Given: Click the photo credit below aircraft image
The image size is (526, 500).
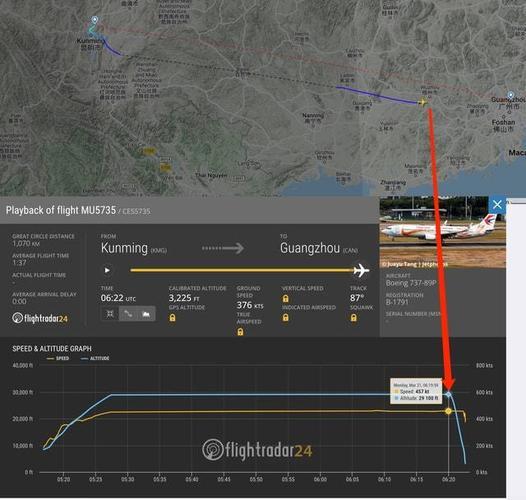Looking at the screenshot, I should 414,264.
